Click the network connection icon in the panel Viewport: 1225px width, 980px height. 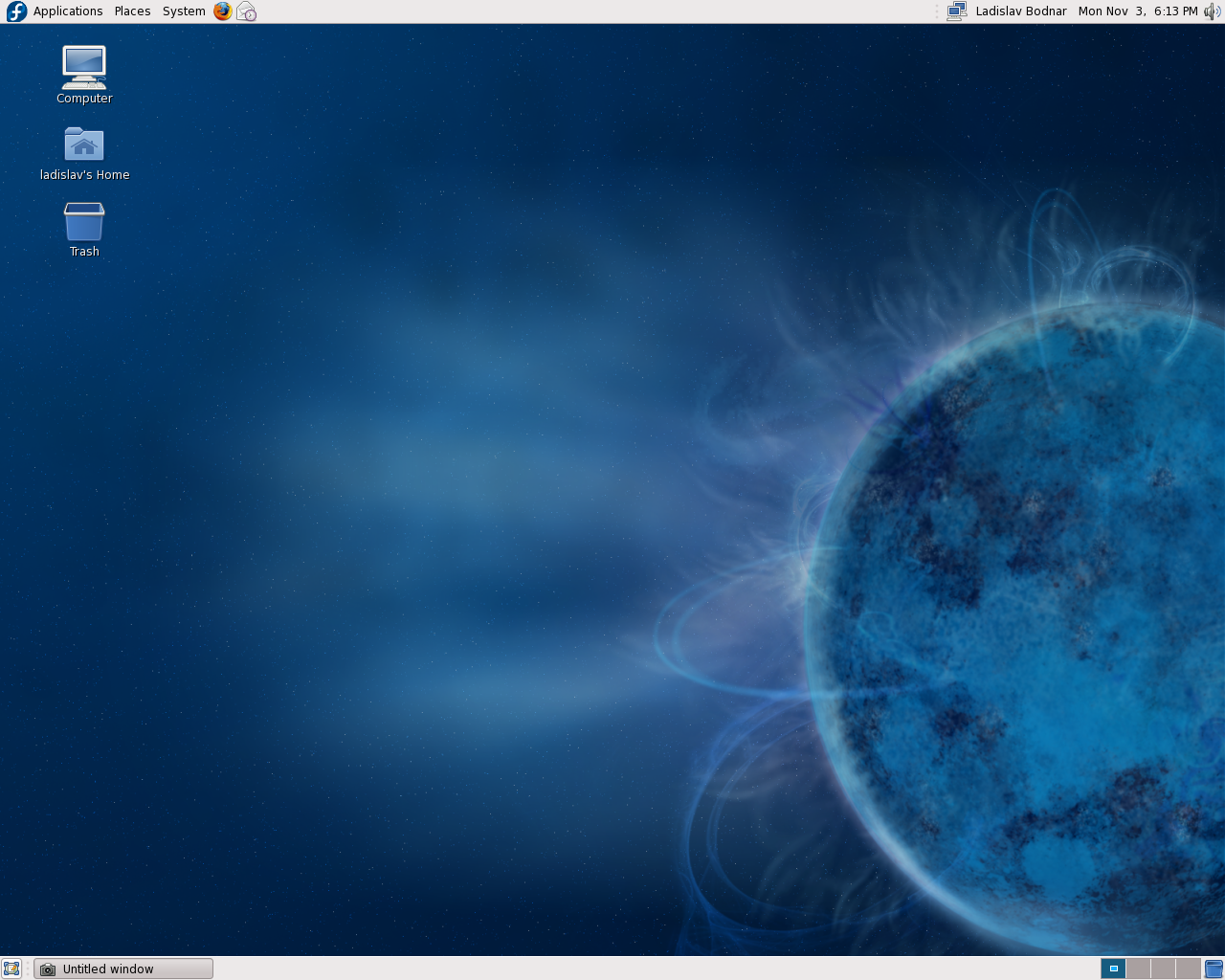click(956, 11)
